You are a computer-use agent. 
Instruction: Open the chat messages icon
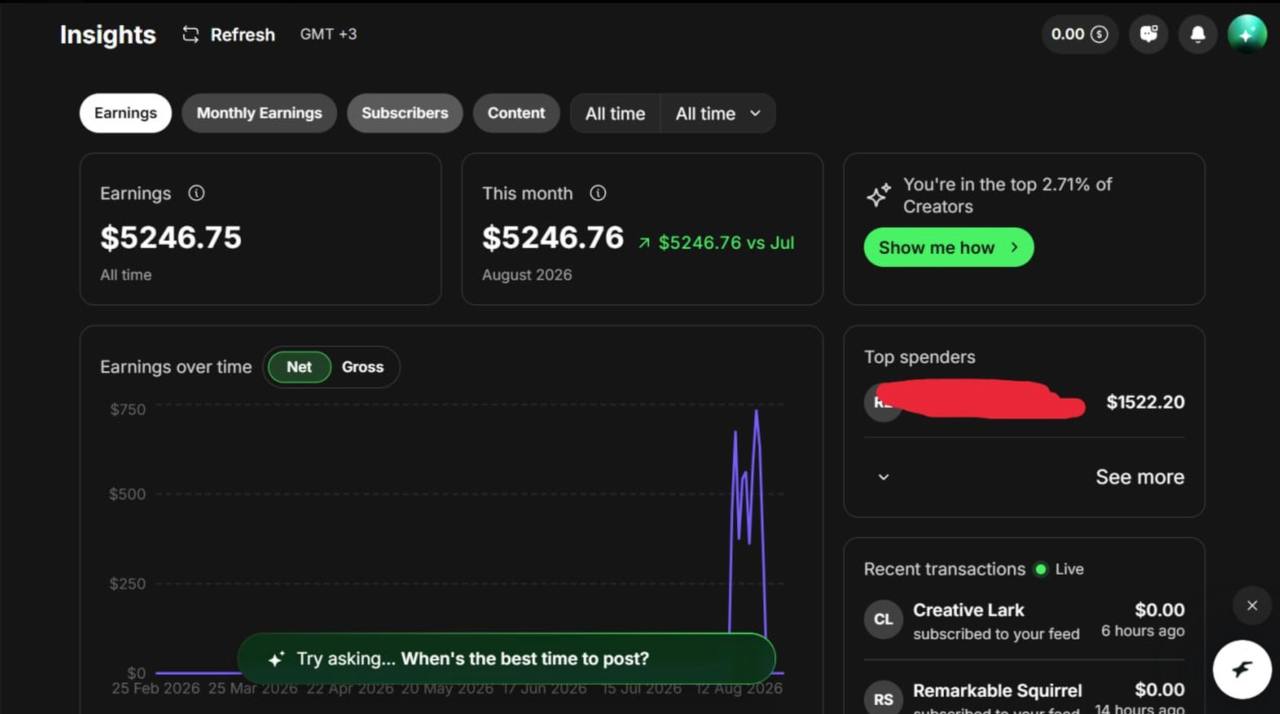[x=1149, y=34]
